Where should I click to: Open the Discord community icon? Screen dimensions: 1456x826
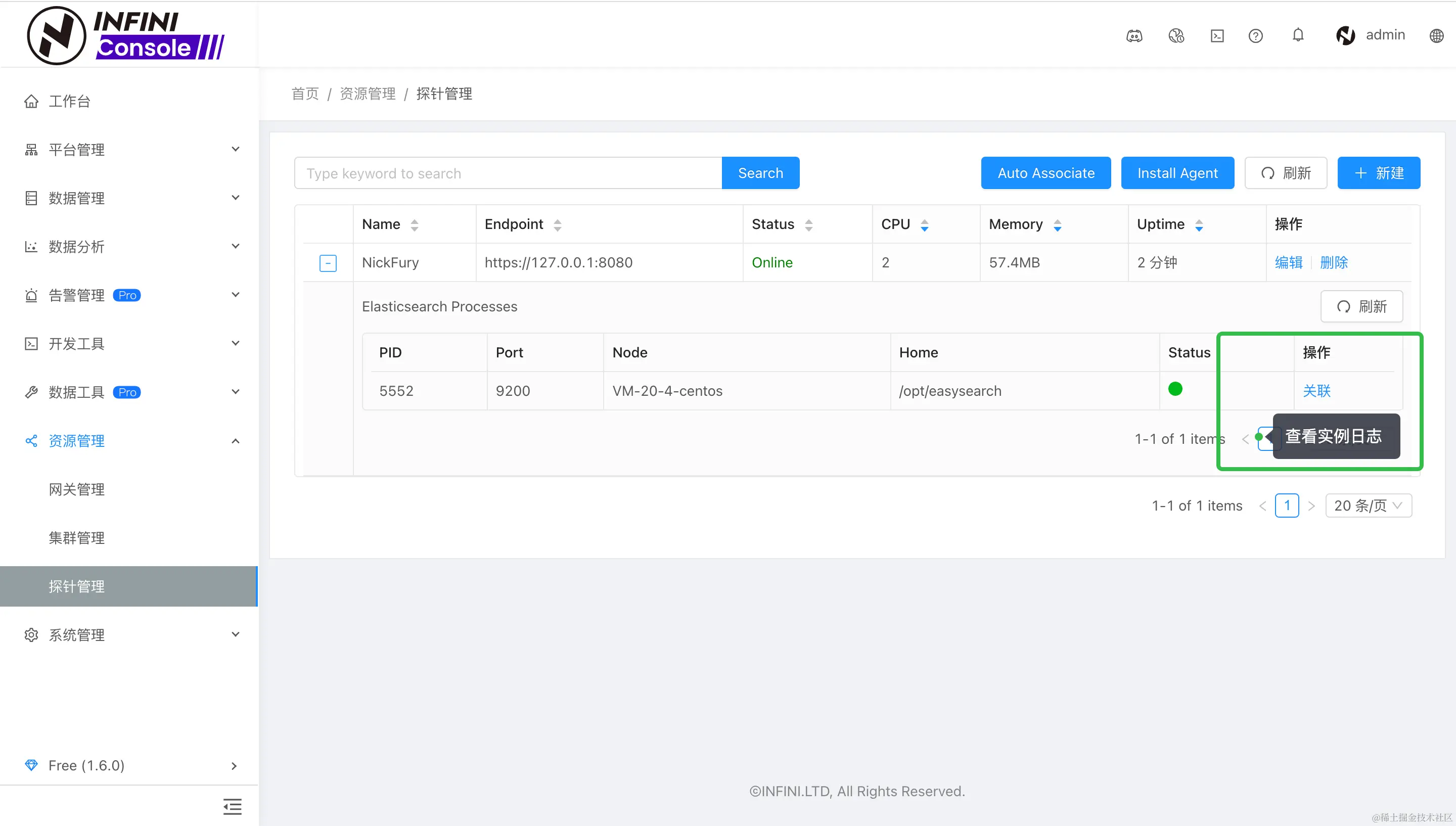(1134, 36)
